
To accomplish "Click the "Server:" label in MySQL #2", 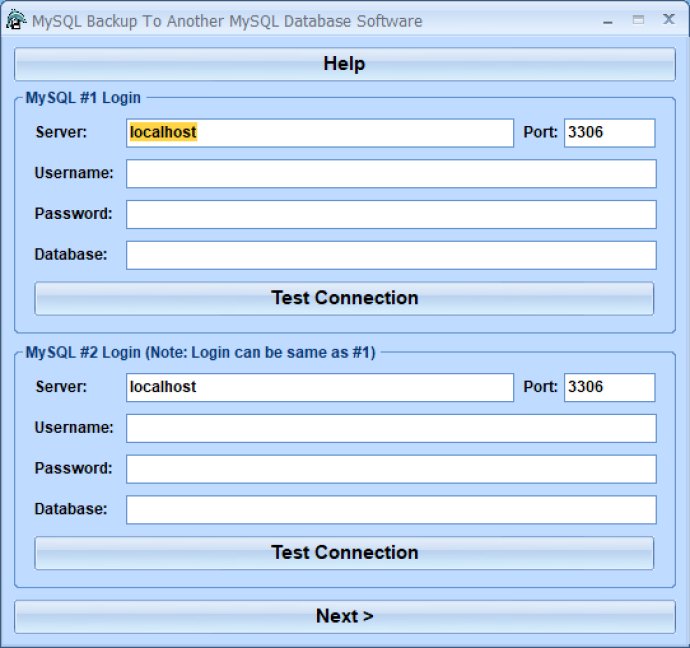I will pyautogui.click(x=61, y=387).
